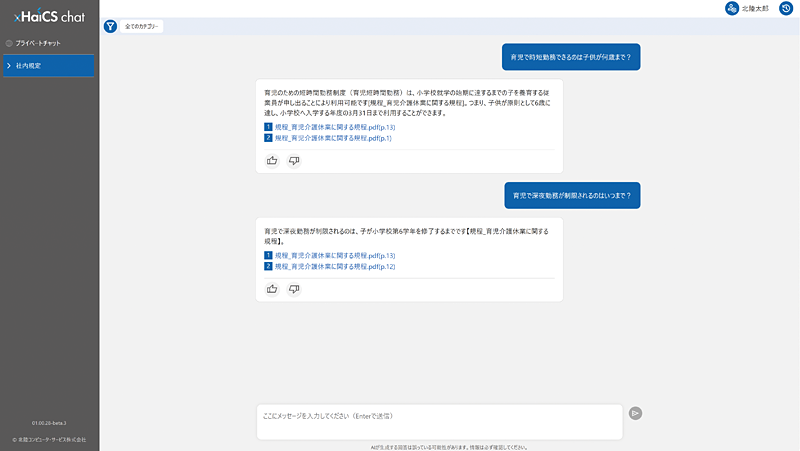Viewport: 800px width, 451px height.
Task: Like the 深夜勤務 answer
Action: click(x=272, y=289)
